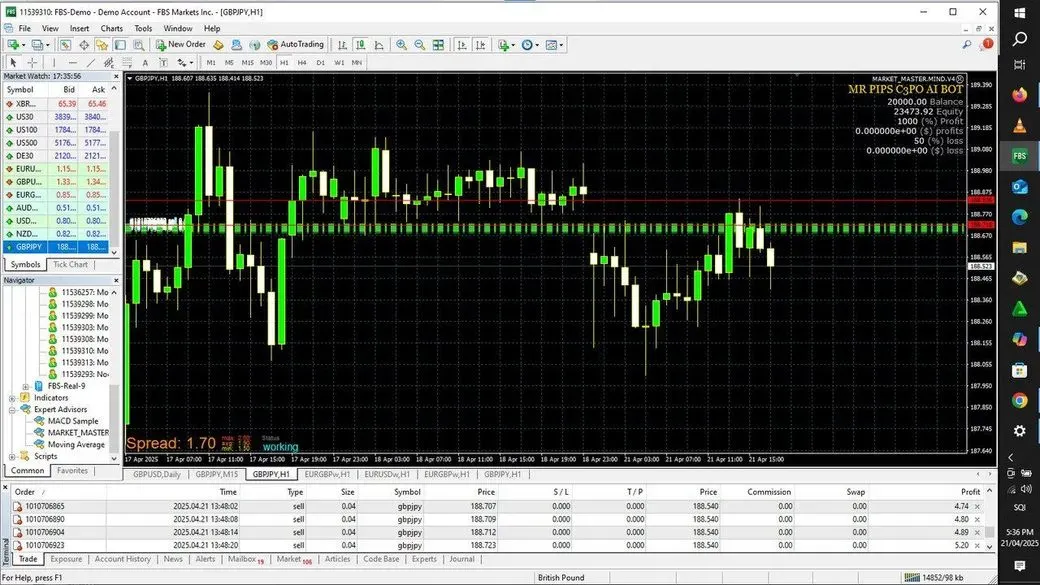
Task: Toggle the Market Watch window icon
Action: pyautogui.click(x=65, y=44)
